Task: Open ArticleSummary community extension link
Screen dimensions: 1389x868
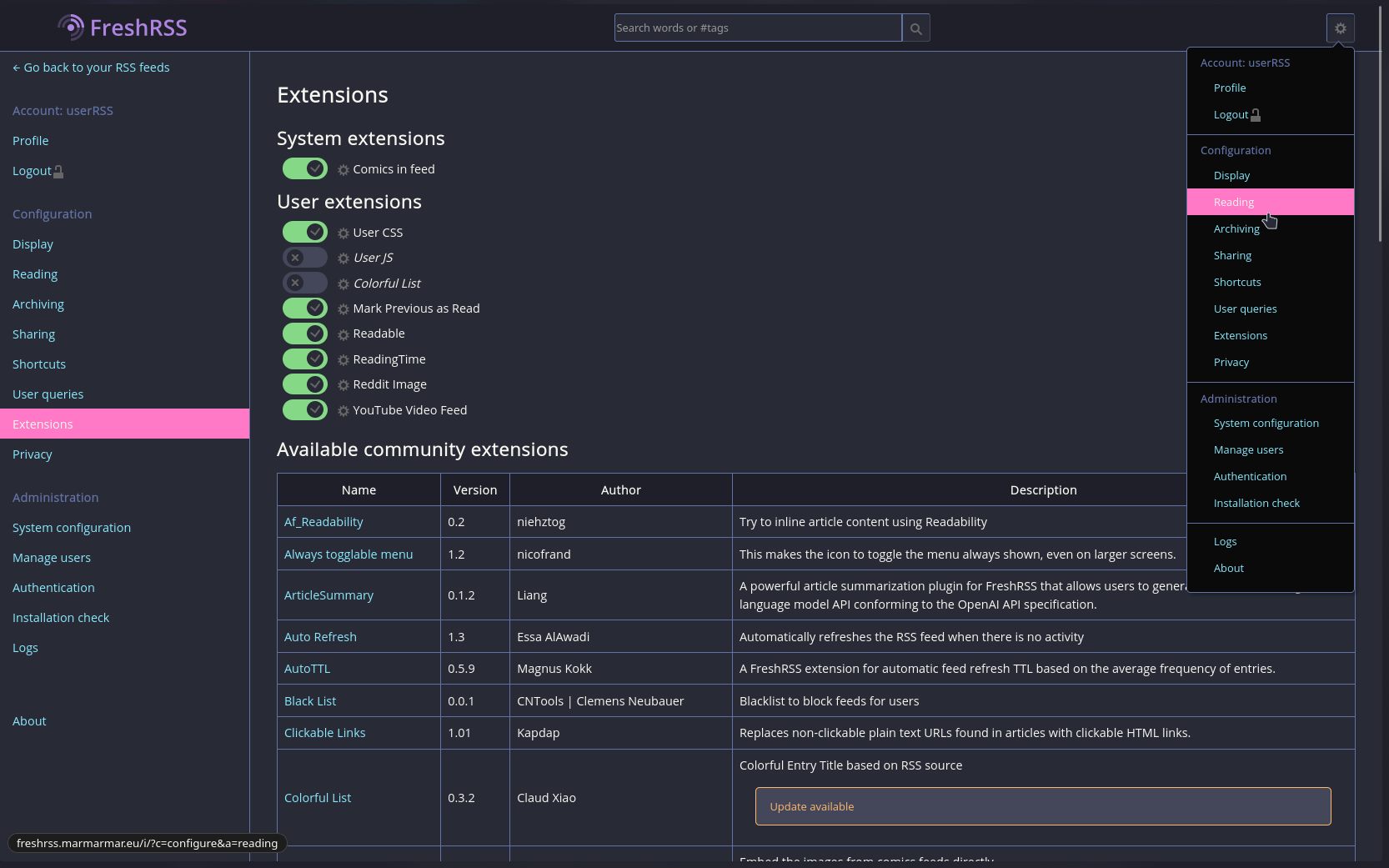Action: click(328, 595)
